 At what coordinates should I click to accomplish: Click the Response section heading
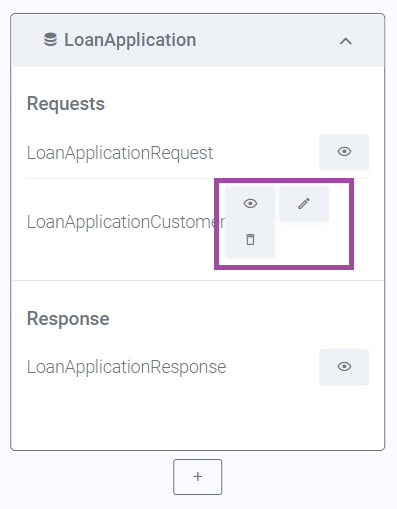coord(68,318)
